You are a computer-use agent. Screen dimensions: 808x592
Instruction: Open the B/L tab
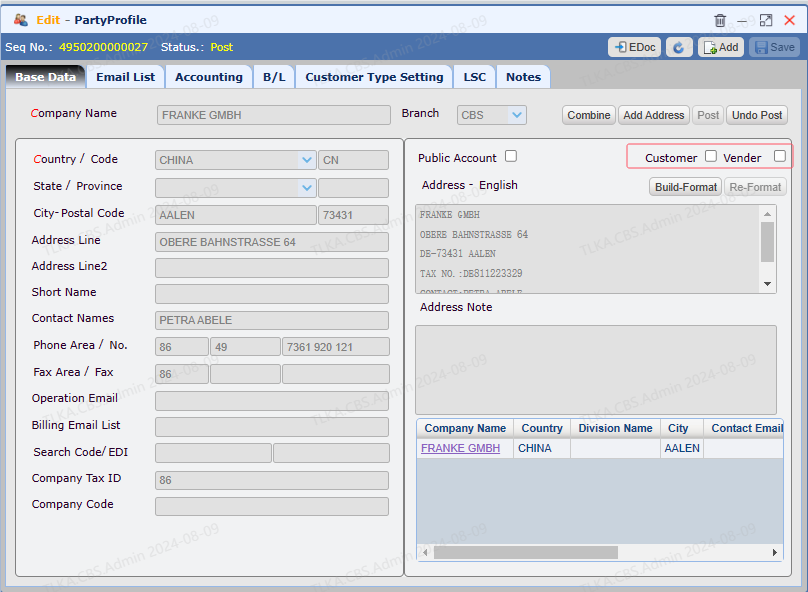coord(274,77)
